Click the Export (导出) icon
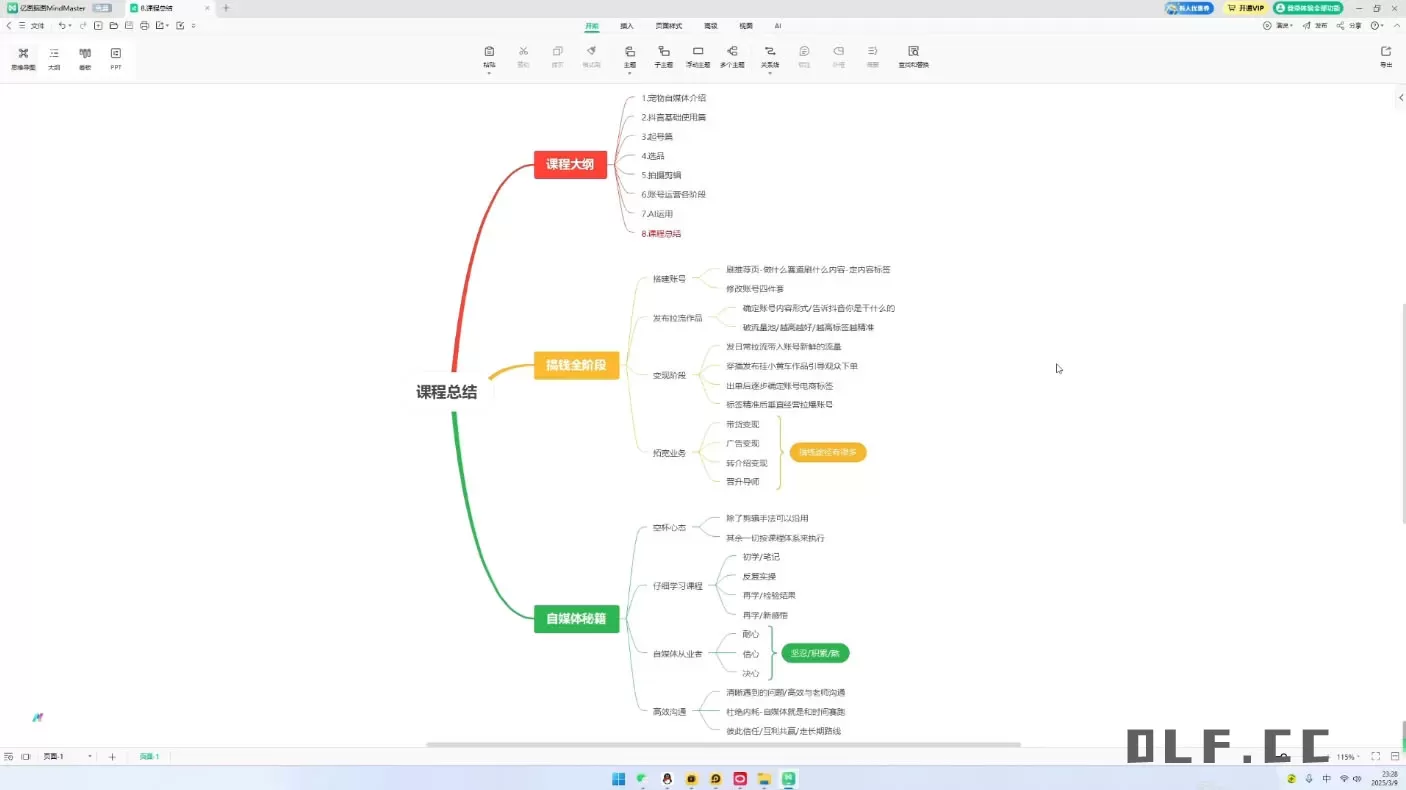The width and height of the screenshot is (1406, 790). pyautogui.click(x=1385, y=56)
